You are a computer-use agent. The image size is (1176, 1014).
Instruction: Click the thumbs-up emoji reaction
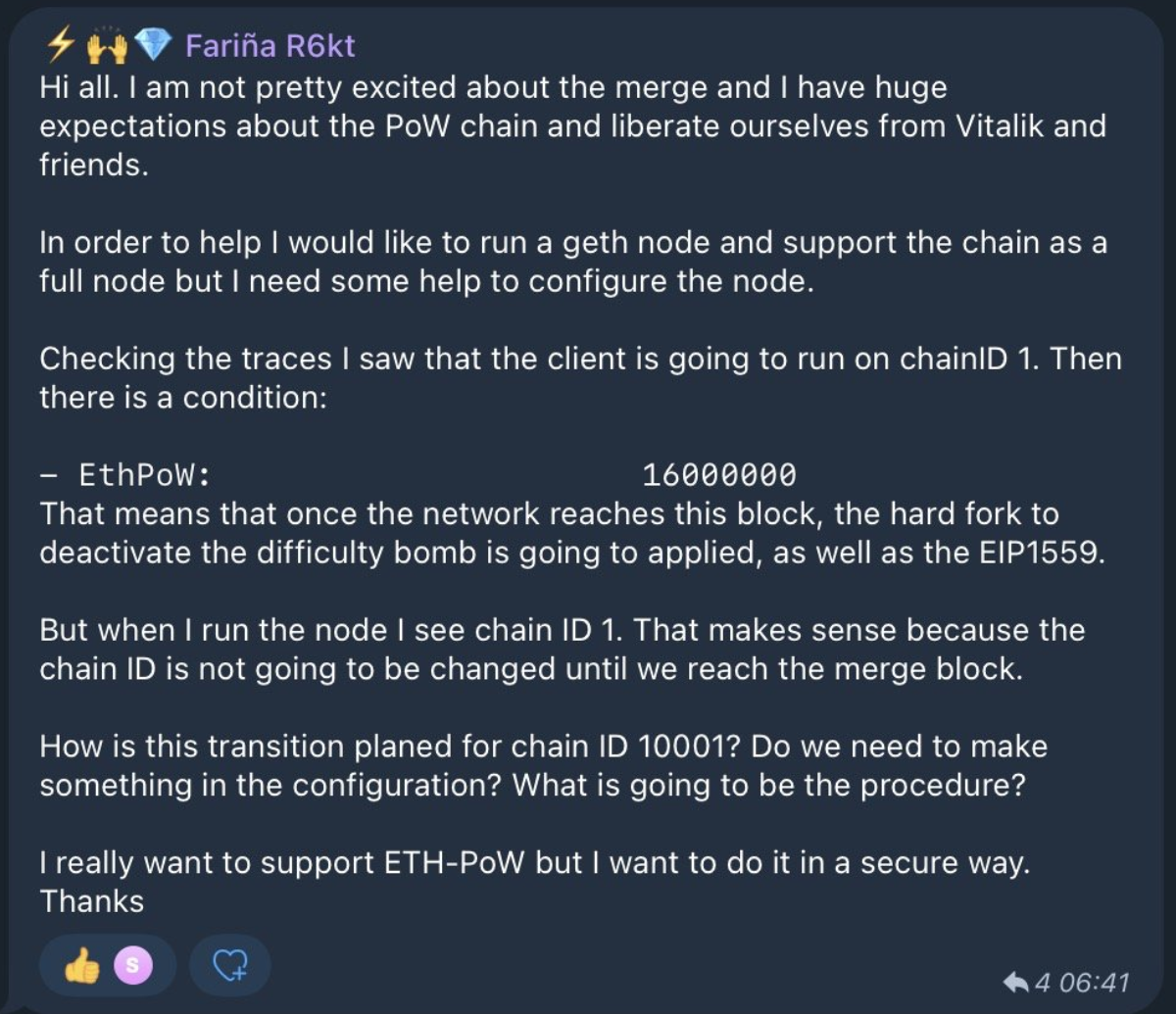click(x=82, y=966)
